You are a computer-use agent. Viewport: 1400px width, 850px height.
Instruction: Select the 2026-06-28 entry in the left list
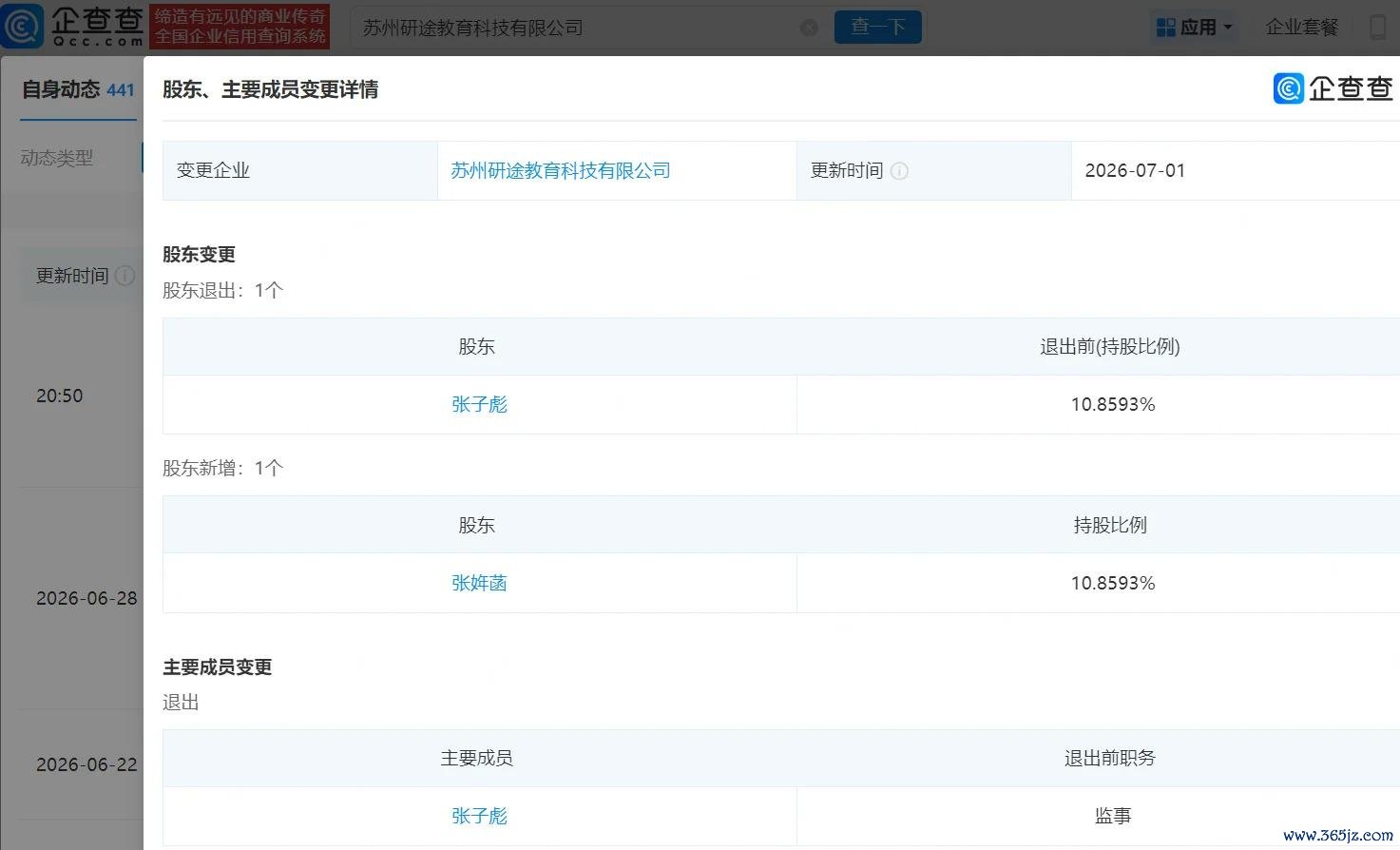coord(86,598)
